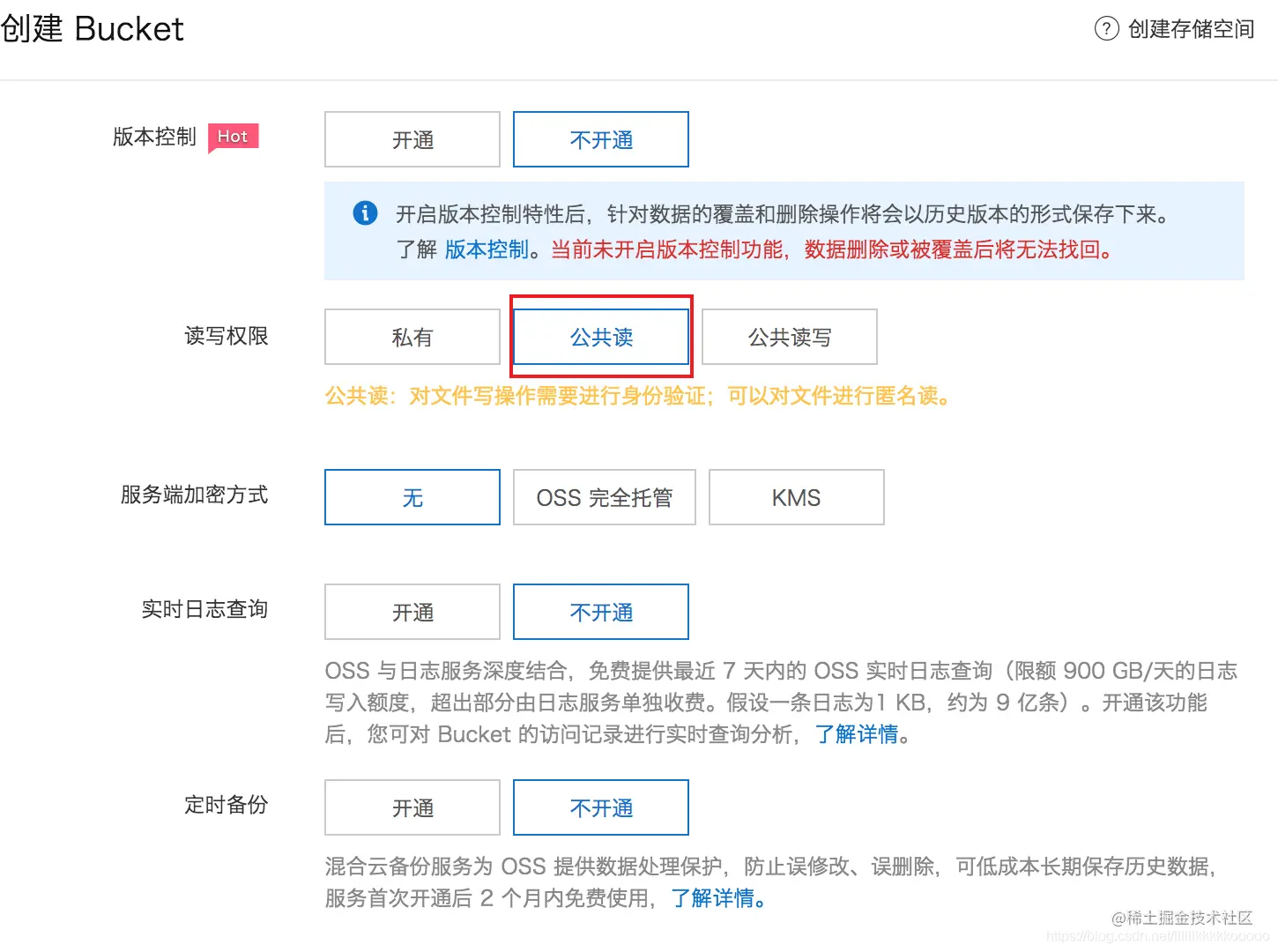Choose OSS 完全托管 encryption
The image size is (1278, 952).
(604, 497)
